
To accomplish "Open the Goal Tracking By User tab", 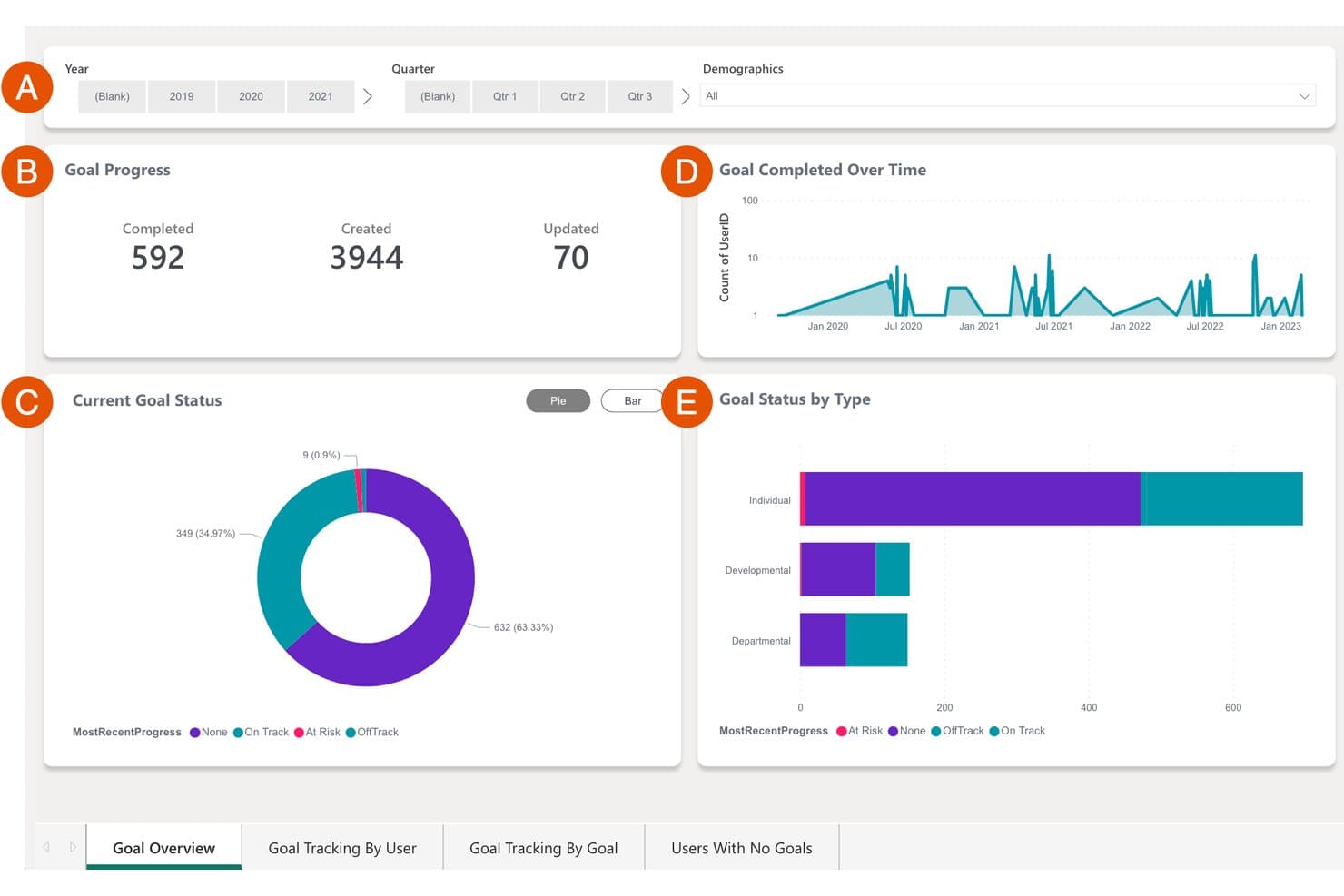I will (x=342, y=848).
